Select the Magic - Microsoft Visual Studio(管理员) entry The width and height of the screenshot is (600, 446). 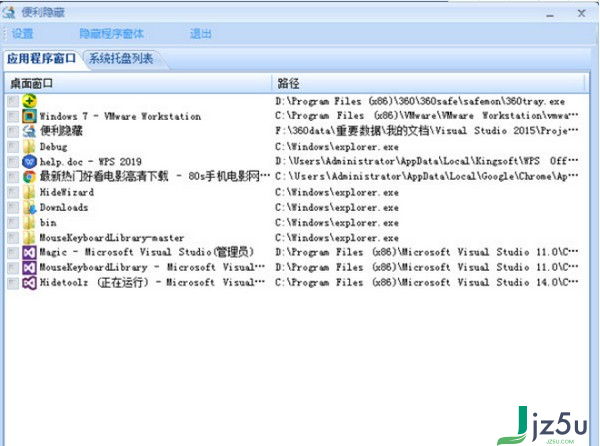147,252
